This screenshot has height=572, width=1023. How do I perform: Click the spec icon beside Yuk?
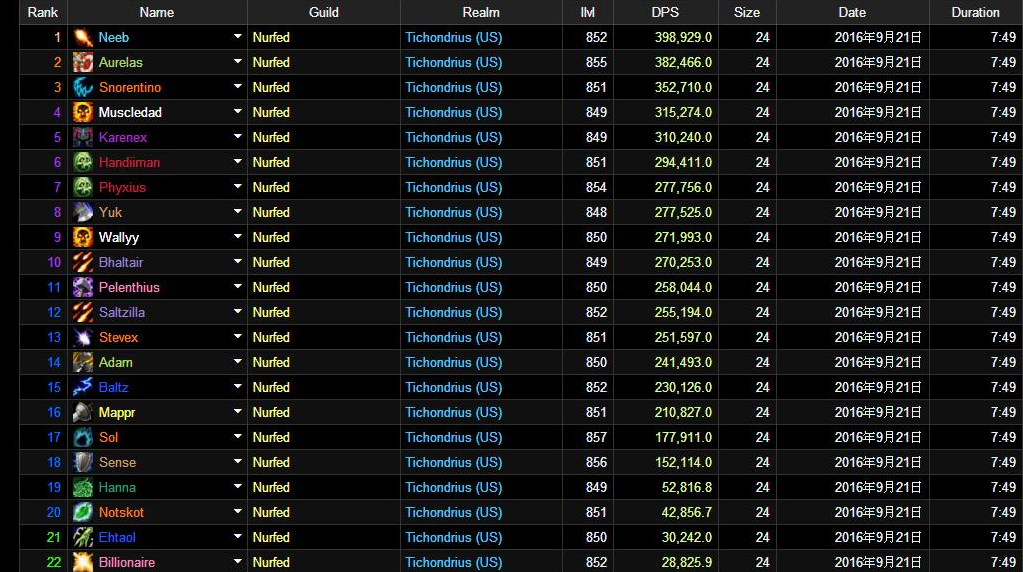pos(83,213)
